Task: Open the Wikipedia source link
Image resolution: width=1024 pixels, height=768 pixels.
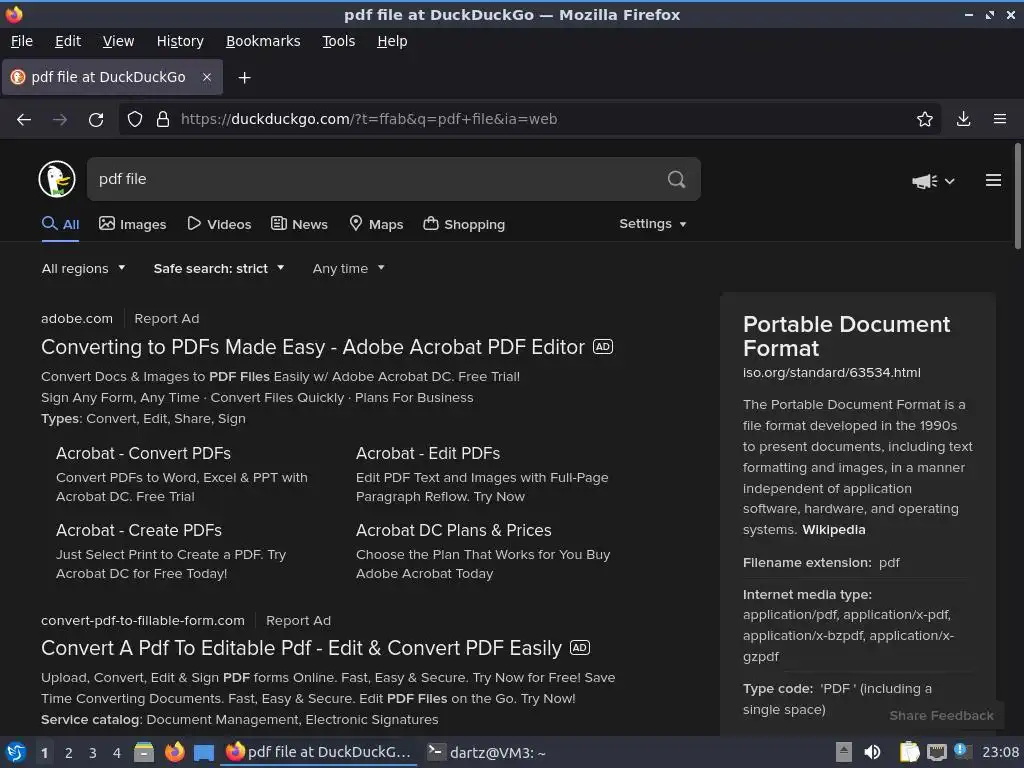Action: click(833, 530)
